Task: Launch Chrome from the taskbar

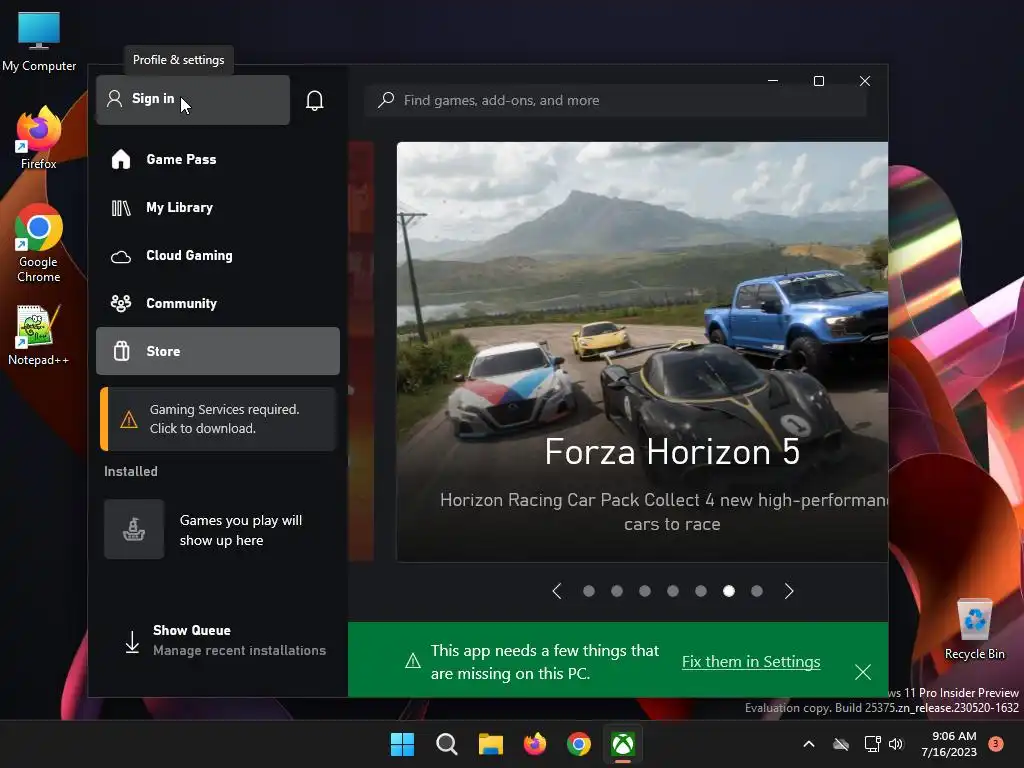Action: pyautogui.click(x=579, y=744)
